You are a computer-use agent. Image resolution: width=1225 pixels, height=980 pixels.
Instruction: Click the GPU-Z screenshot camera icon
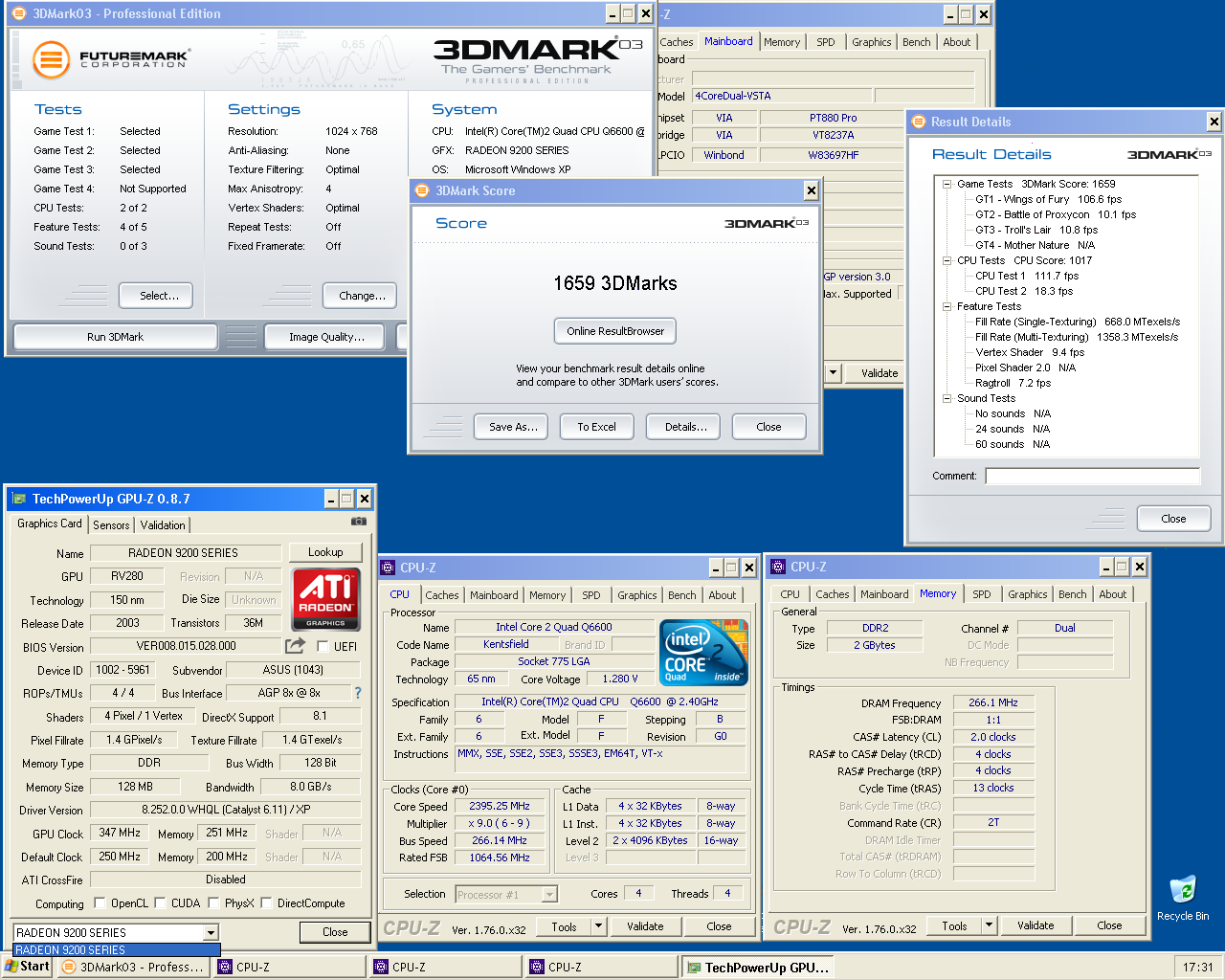(x=359, y=522)
